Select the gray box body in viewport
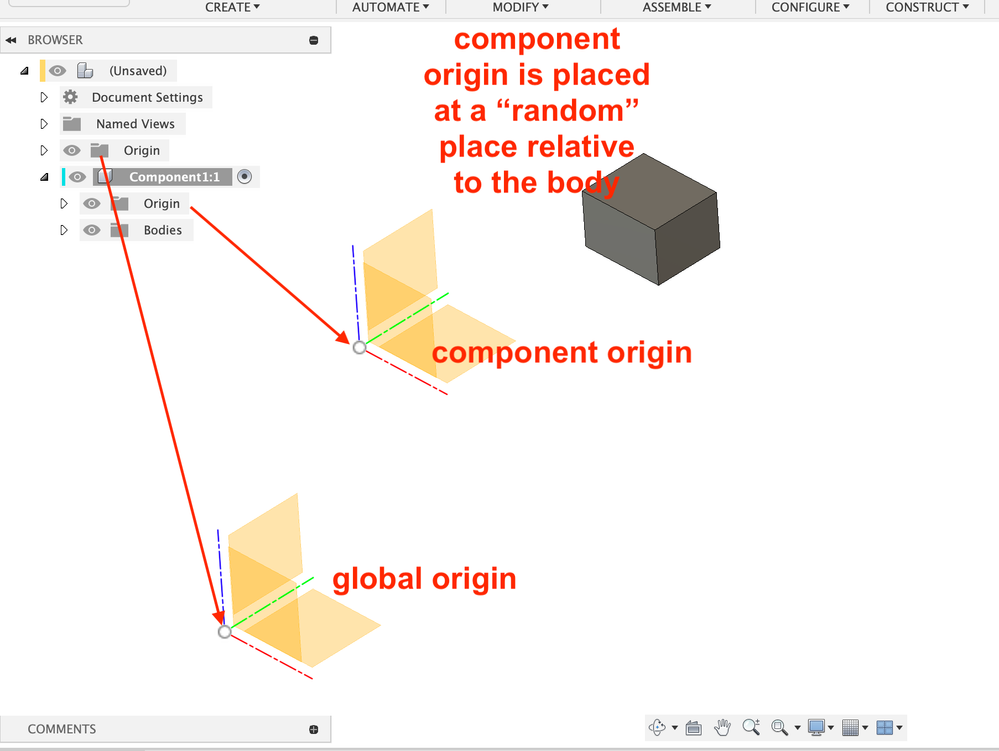999x751 pixels. [x=651, y=219]
